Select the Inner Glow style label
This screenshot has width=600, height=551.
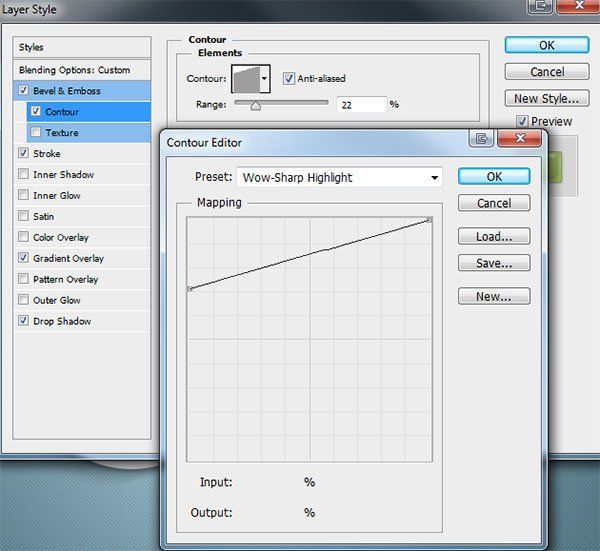pyautogui.click(x=57, y=196)
